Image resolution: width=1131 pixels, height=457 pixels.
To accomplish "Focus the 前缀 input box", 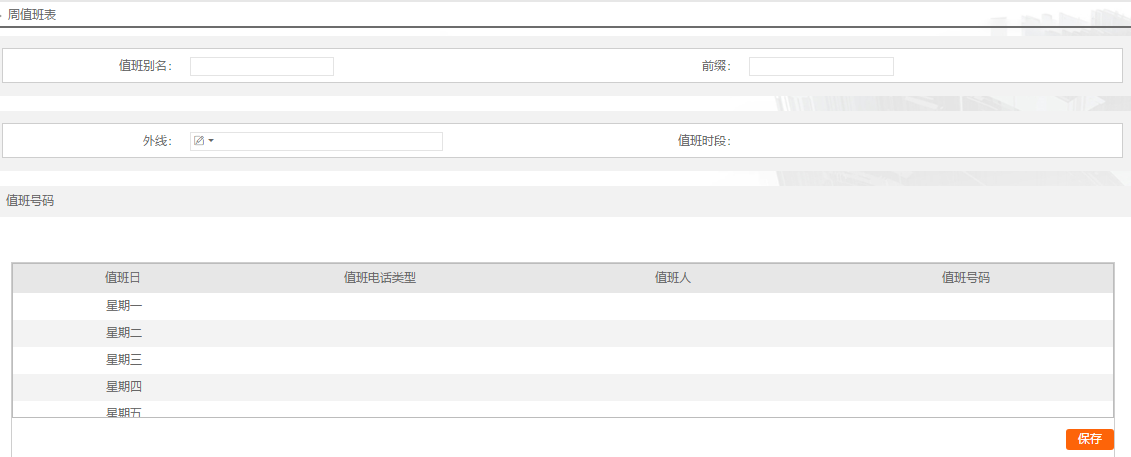I will click(x=821, y=66).
